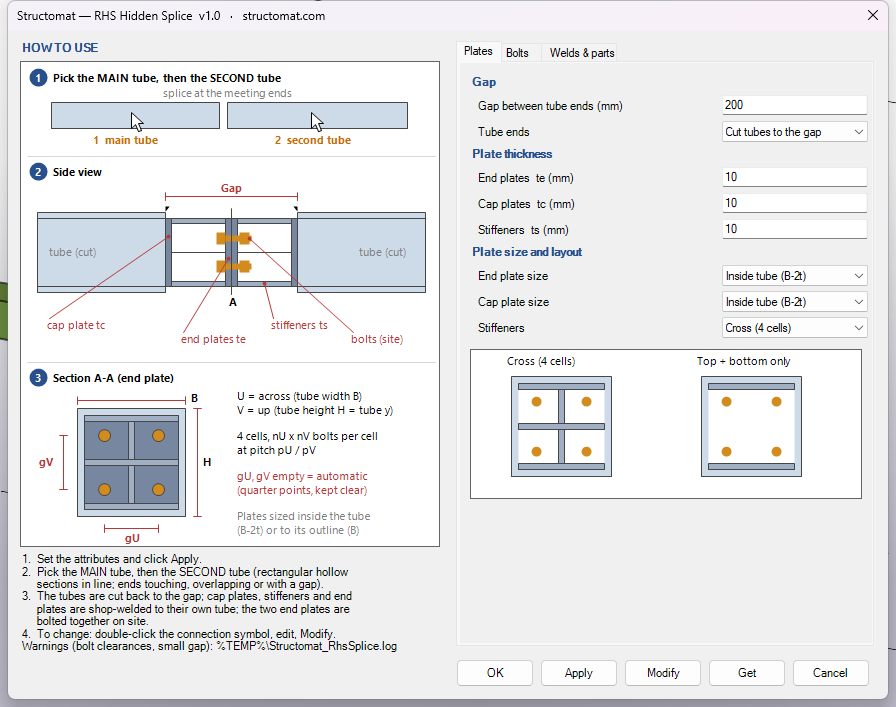Open the Tube ends dropdown
The width and height of the screenshot is (896, 707).
794,132
